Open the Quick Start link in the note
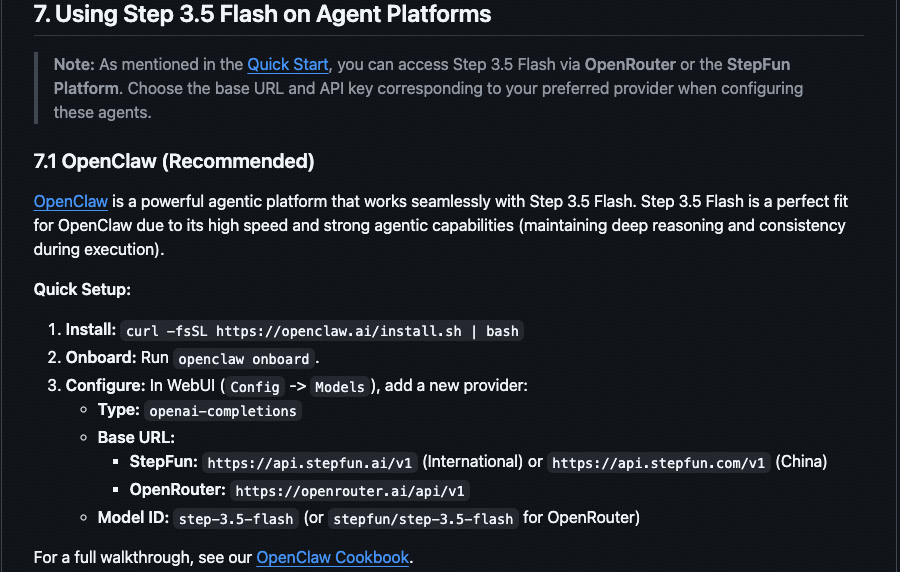Screen dimensions: 900x572 click(288, 64)
